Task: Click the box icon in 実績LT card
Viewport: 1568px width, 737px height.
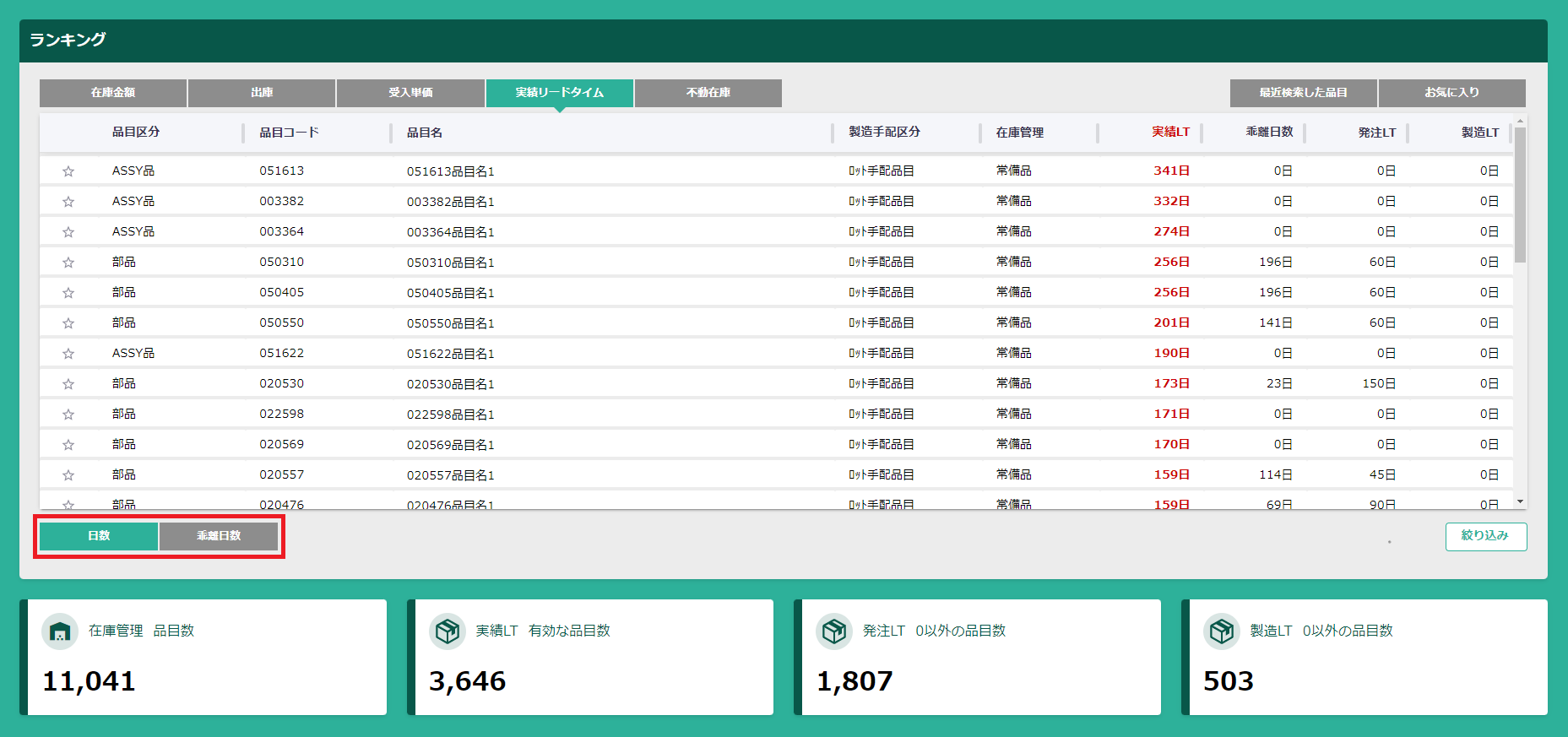Action: (447, 631)
